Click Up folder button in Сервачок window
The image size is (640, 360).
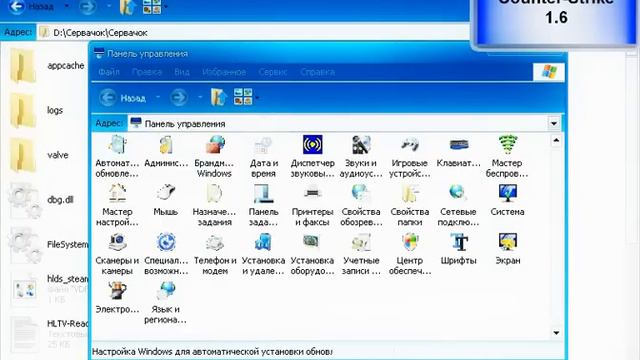pos(127,7)
